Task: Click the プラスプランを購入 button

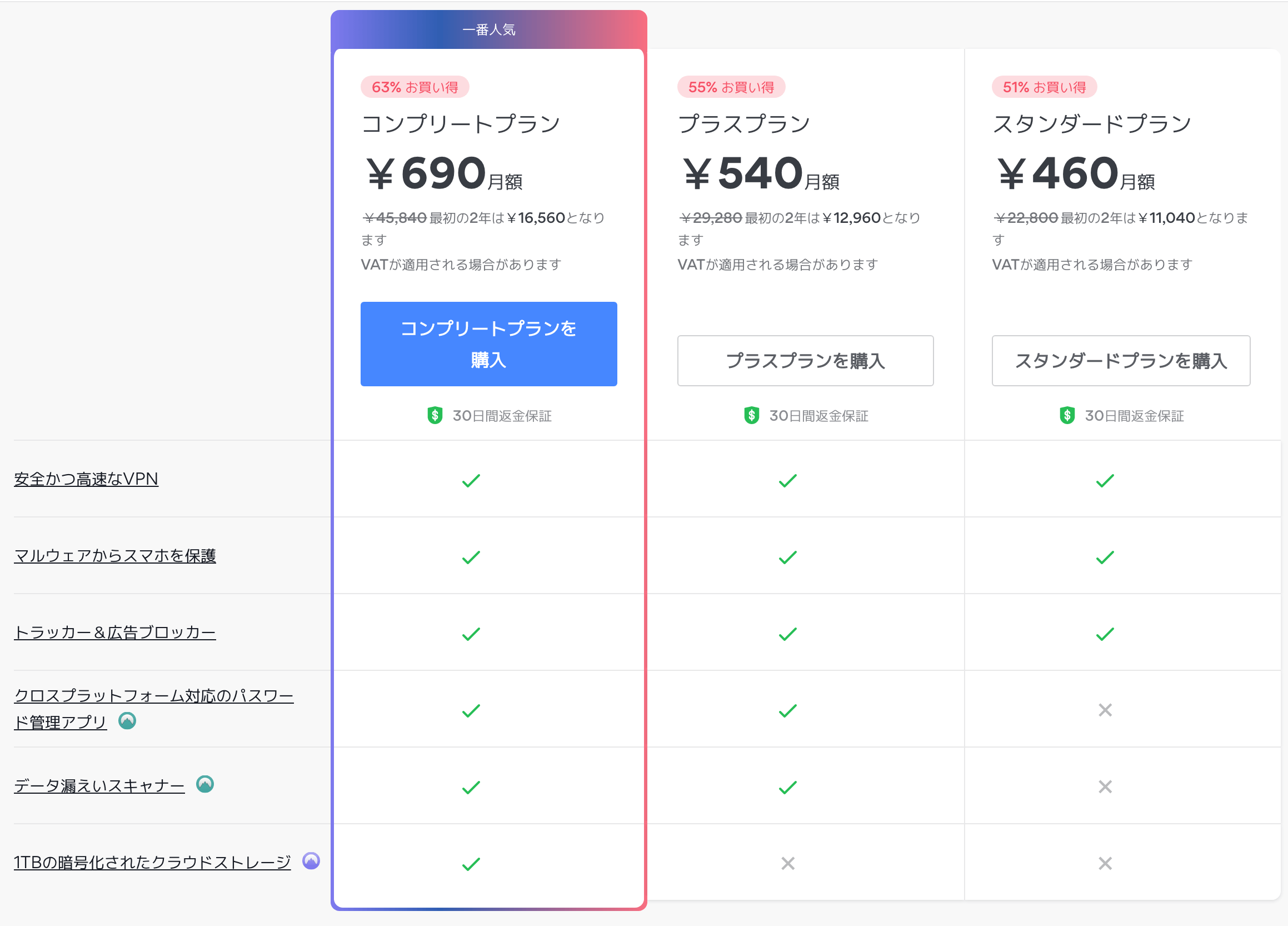Action: pos(805,361)
